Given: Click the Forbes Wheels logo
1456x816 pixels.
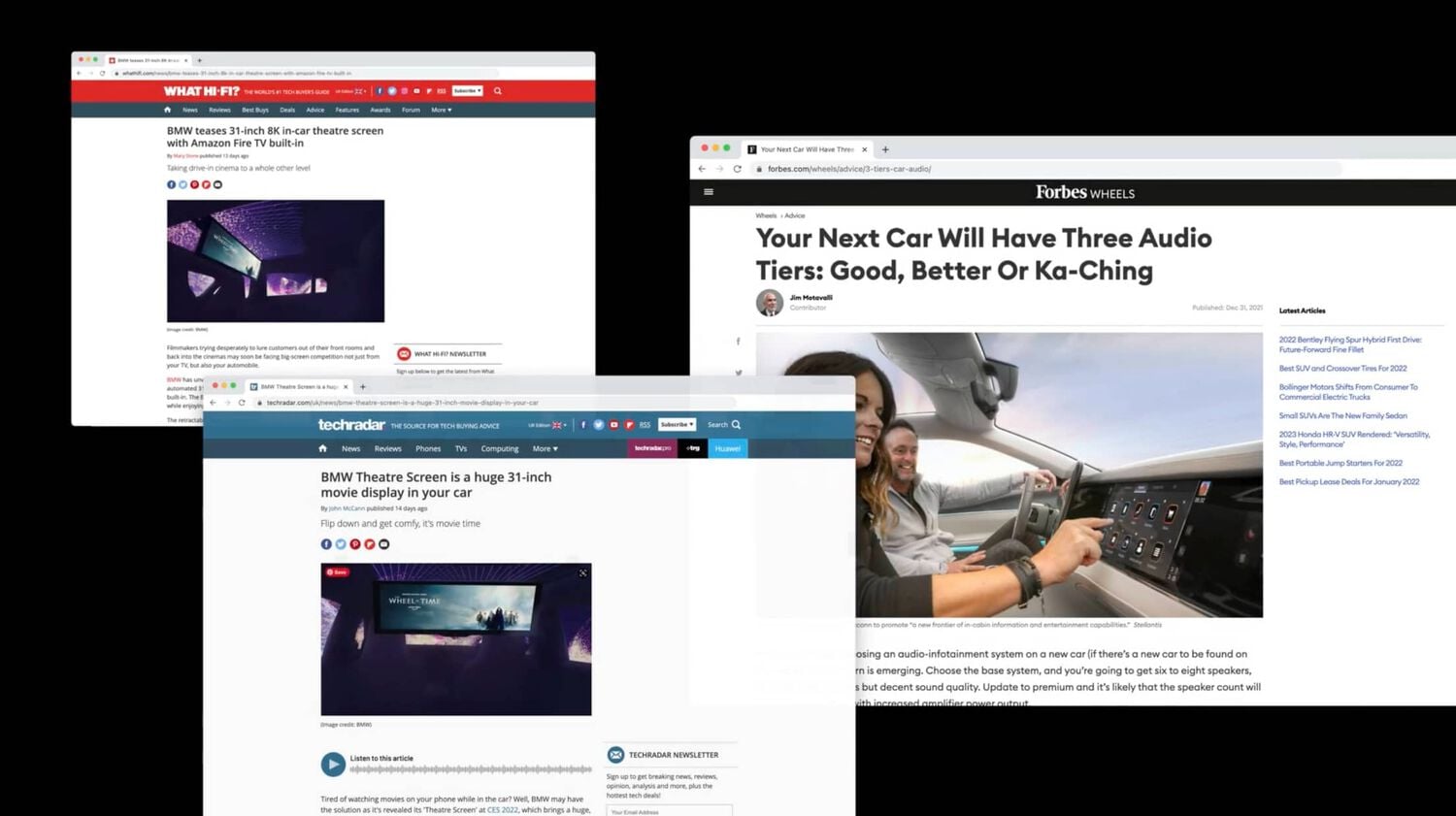Looking at the screenshot, I should tap(1084, 192).
